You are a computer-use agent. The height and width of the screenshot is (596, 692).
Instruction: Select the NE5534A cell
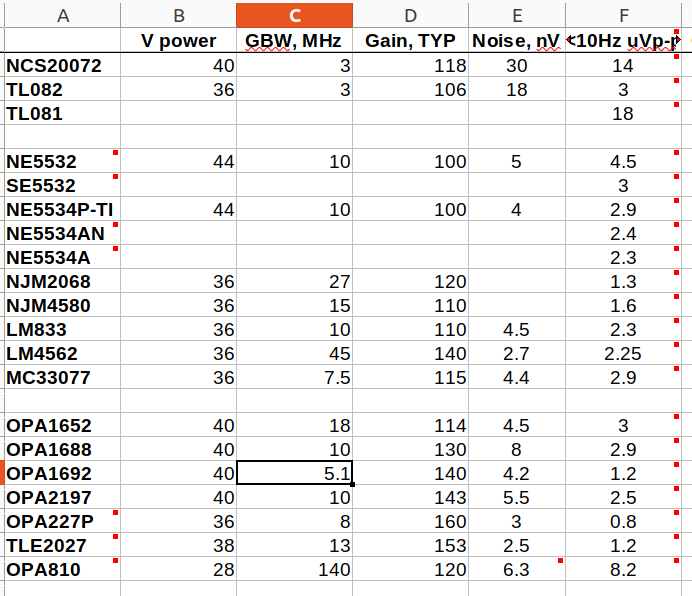coord(63,257)
